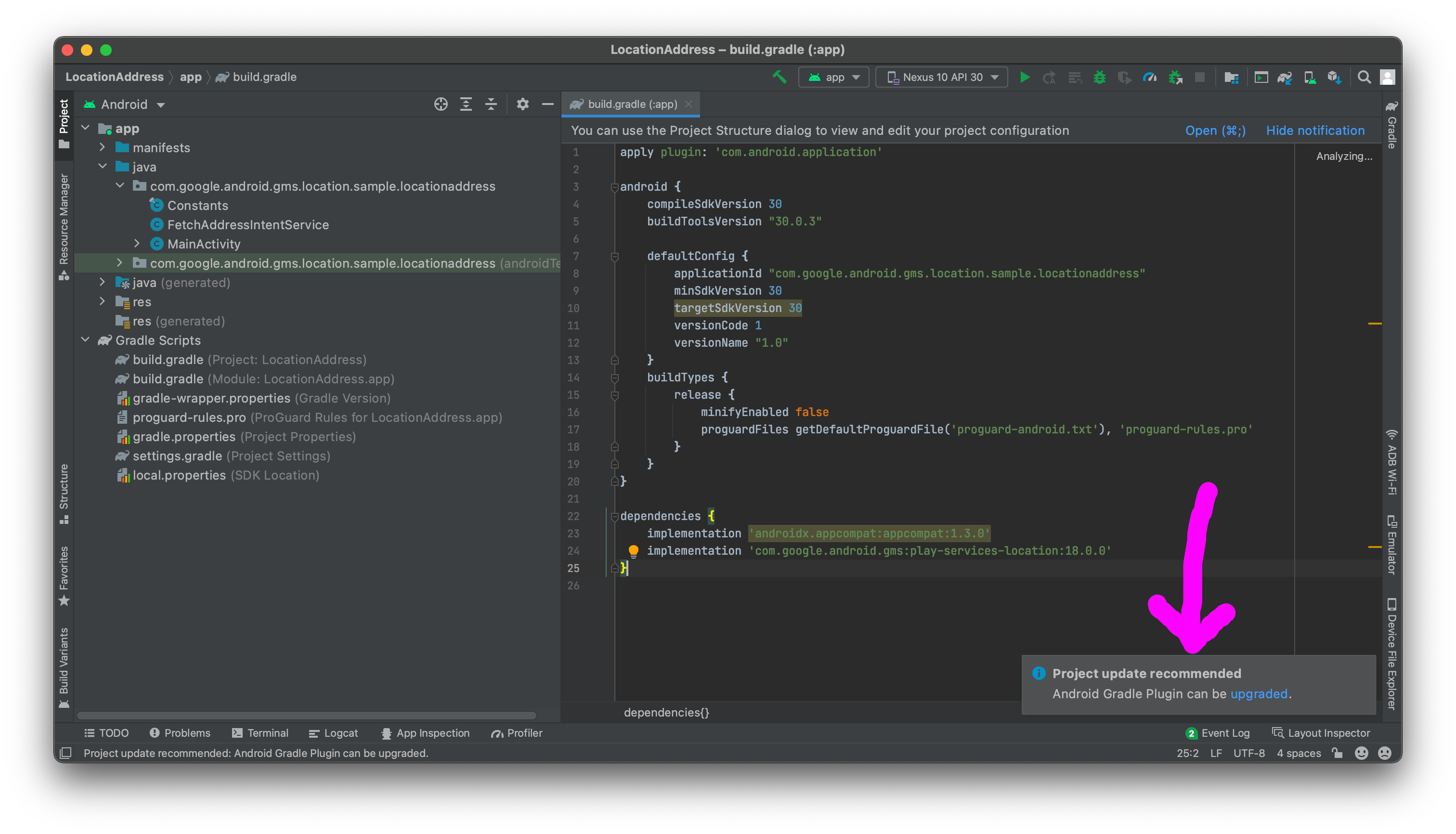Click the upgraded link in notification

(x=1259, y=694)
